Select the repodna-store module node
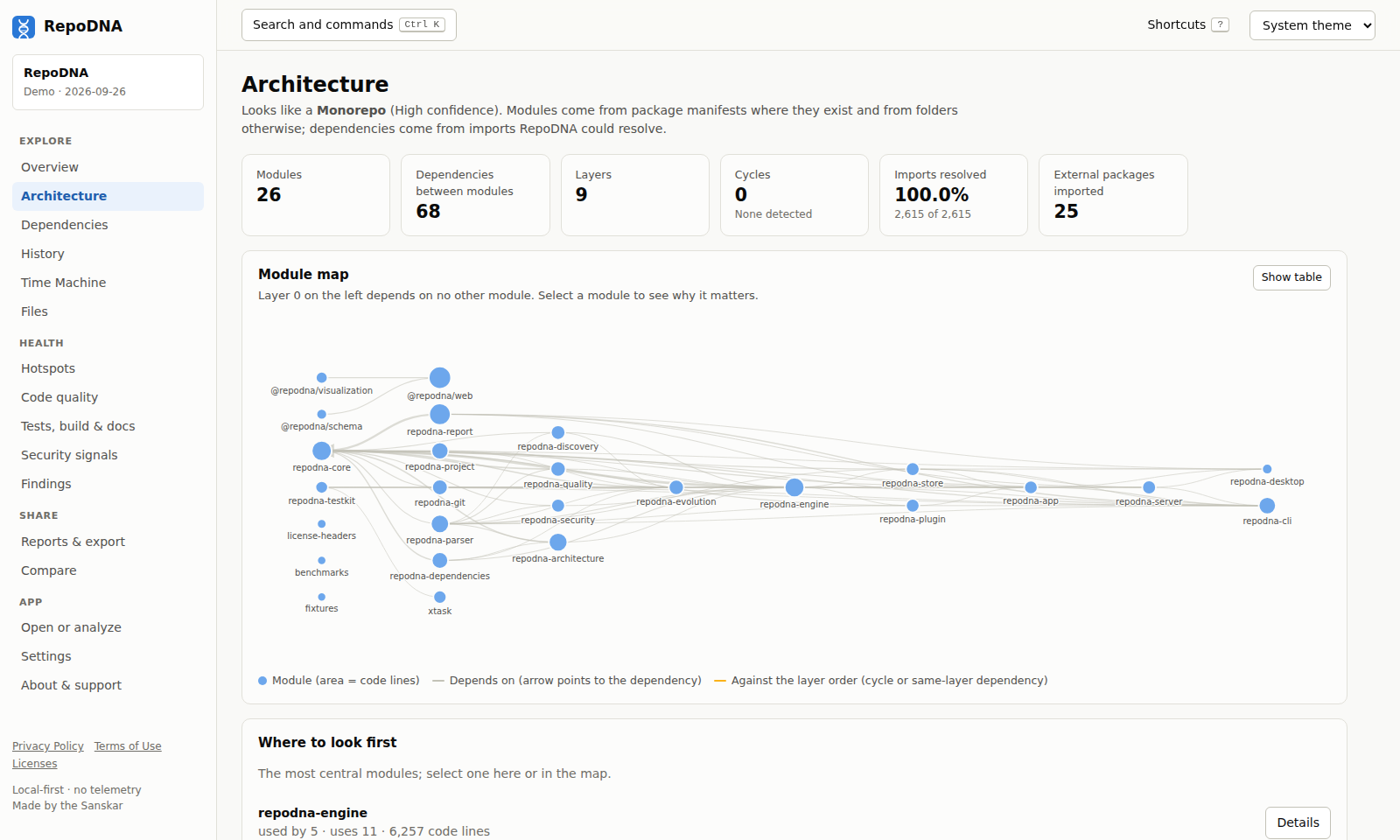1400x840 pixels. tap(913, 469)
